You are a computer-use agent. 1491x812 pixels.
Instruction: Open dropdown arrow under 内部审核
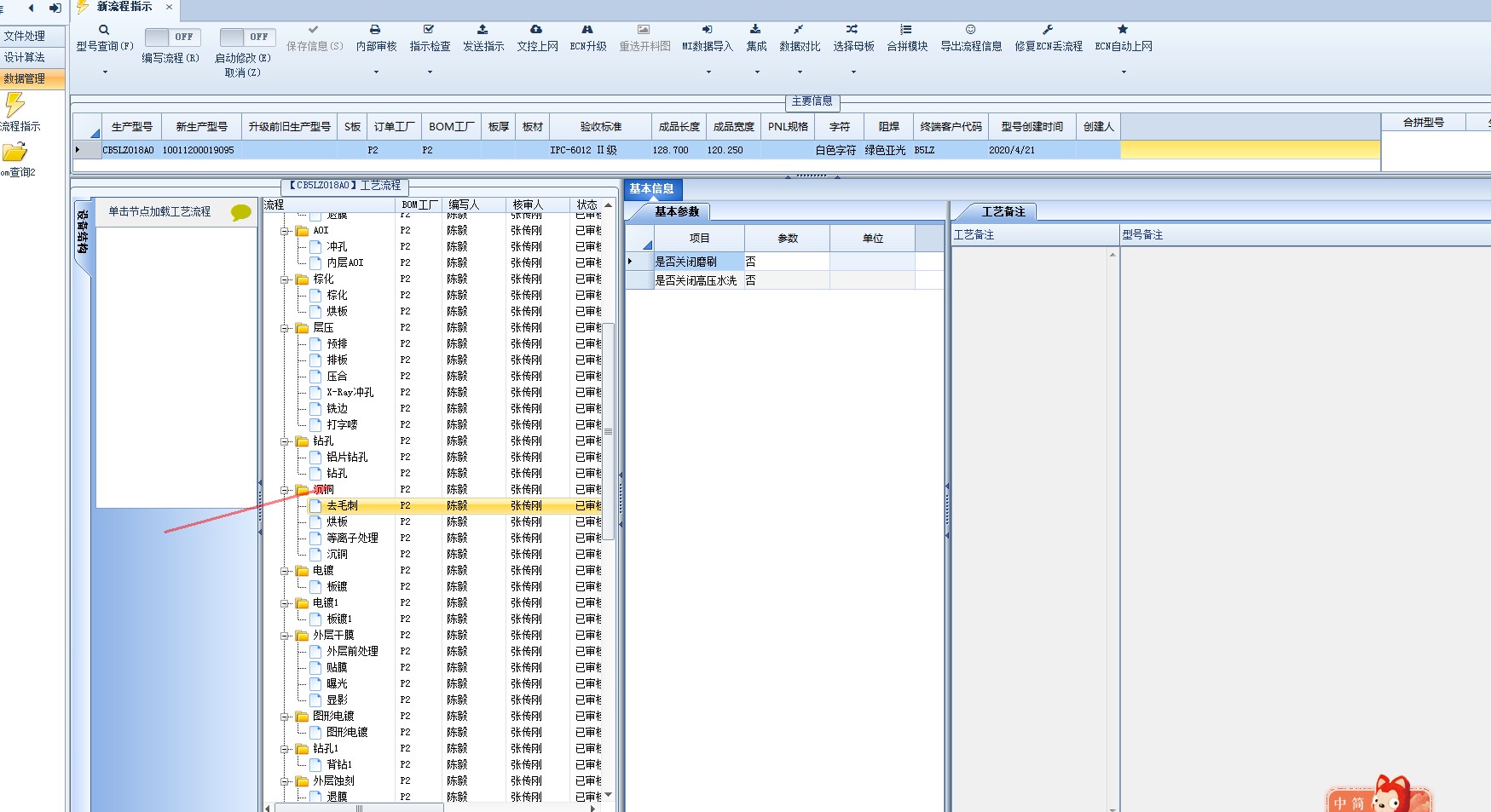(x=376, y=72)
